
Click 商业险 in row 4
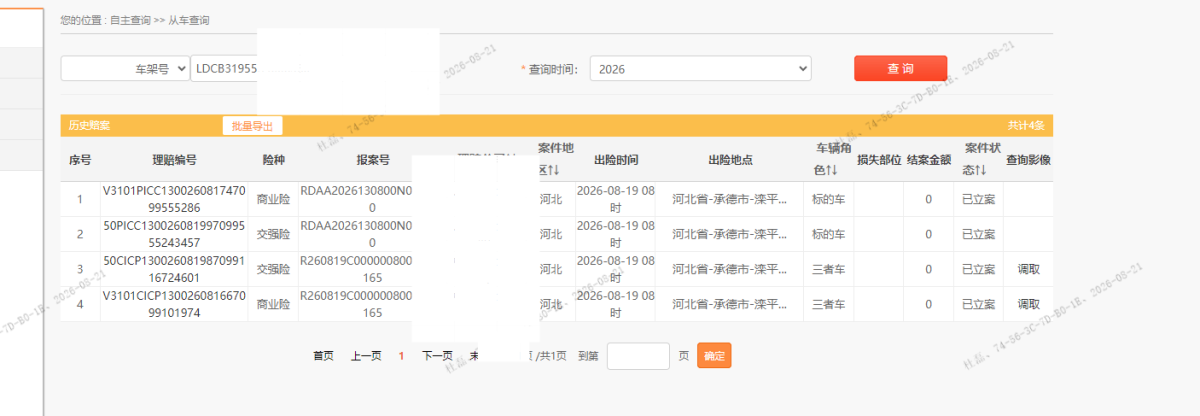(273, 304)
